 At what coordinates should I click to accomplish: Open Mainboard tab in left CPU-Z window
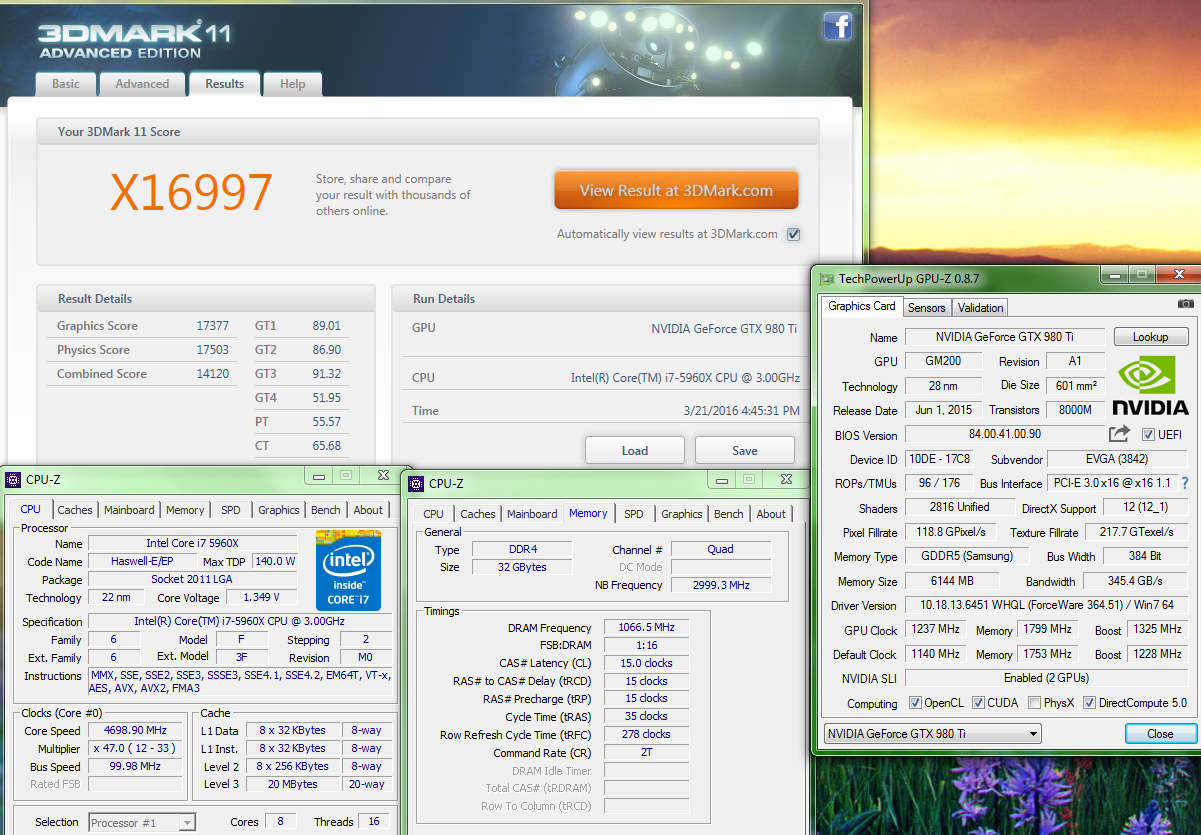tap(130, 510)
